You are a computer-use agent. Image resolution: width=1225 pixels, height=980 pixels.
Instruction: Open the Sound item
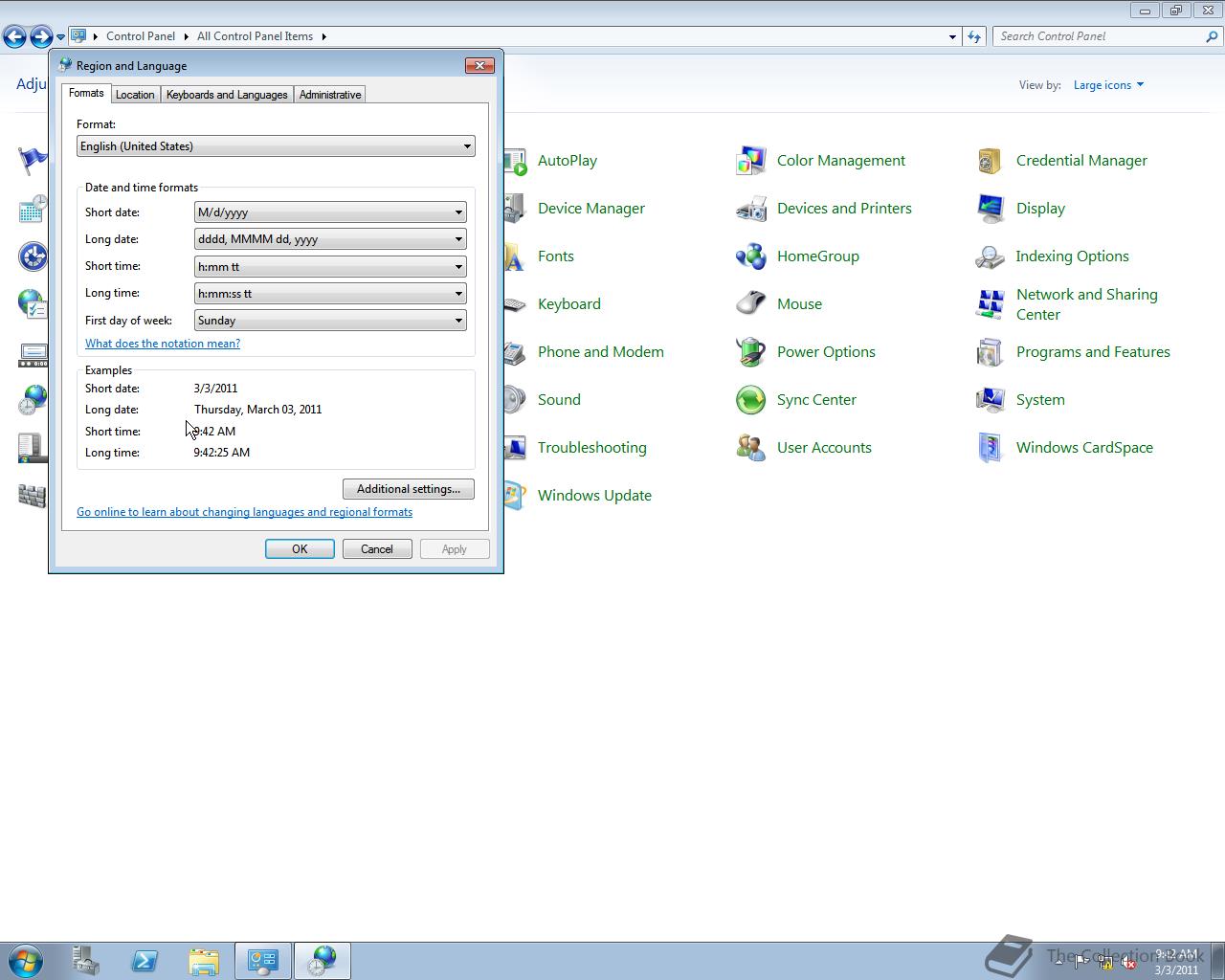click(559, 400)
